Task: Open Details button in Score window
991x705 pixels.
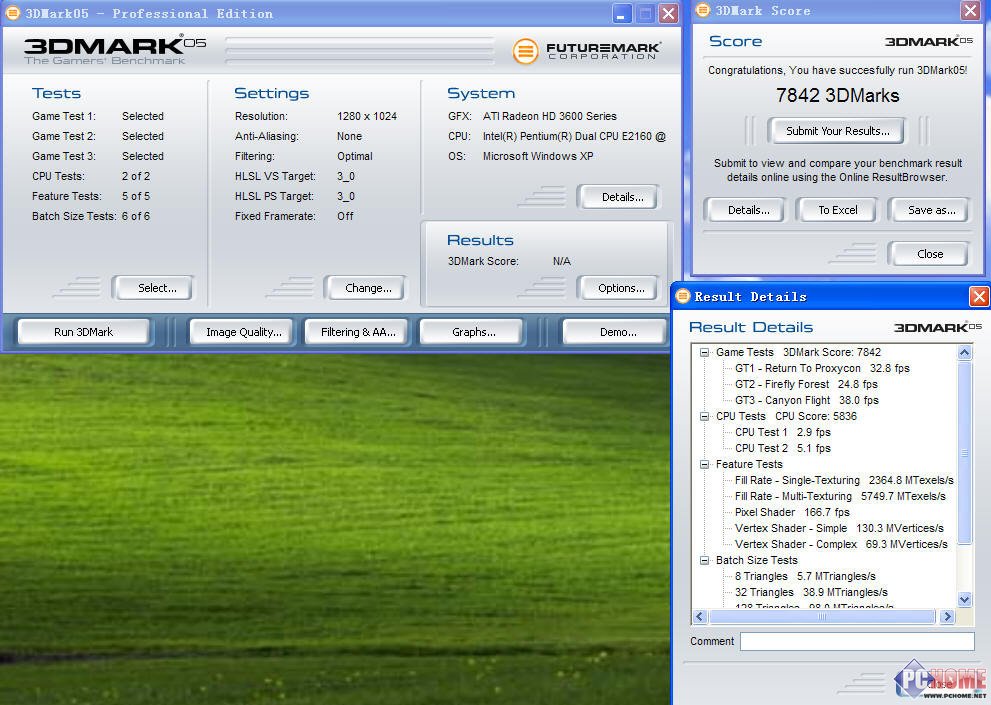Action: (748, 210)
